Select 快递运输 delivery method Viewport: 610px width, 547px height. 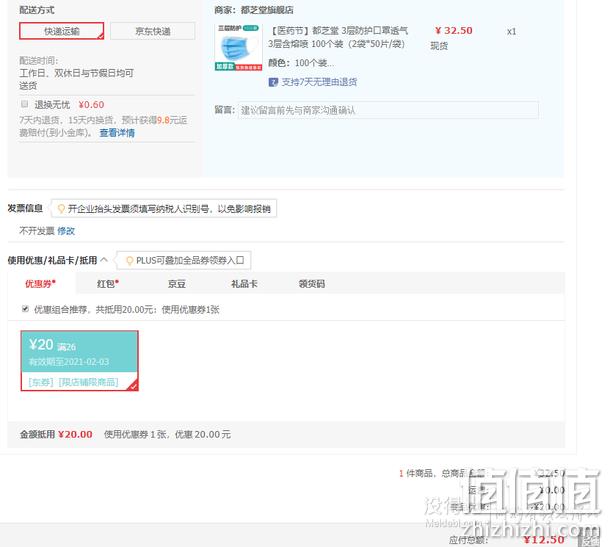click(61, 31)
